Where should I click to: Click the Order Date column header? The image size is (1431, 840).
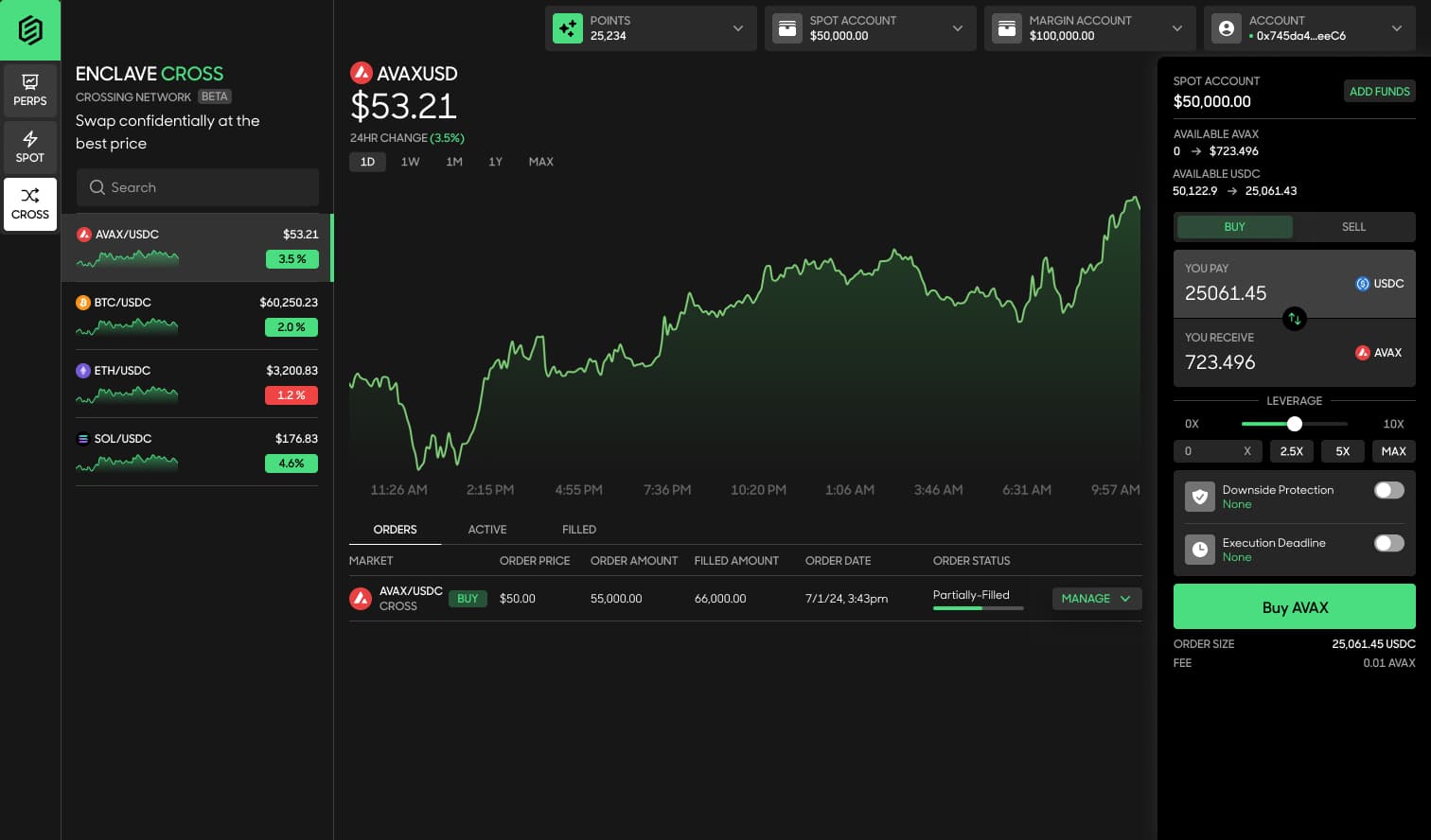point(838,561)
